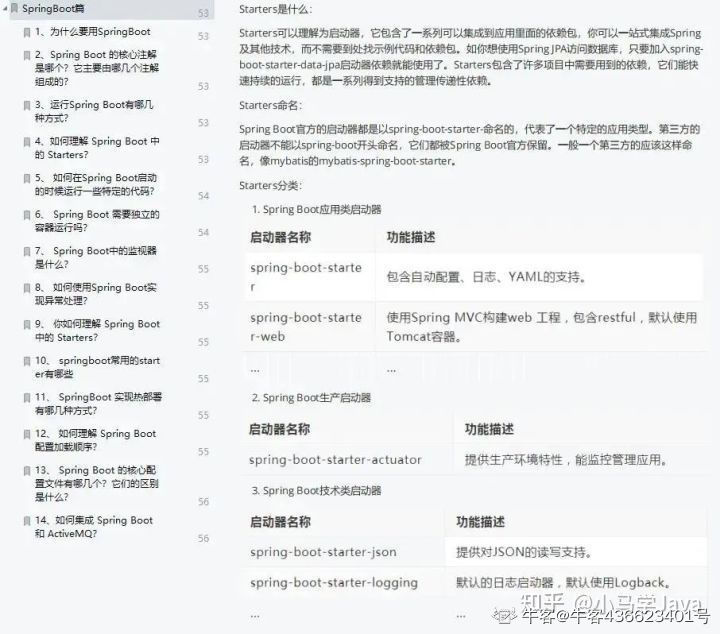
Task: Click the 'Starters分类:' heading text
Action: tap(270, 186)
